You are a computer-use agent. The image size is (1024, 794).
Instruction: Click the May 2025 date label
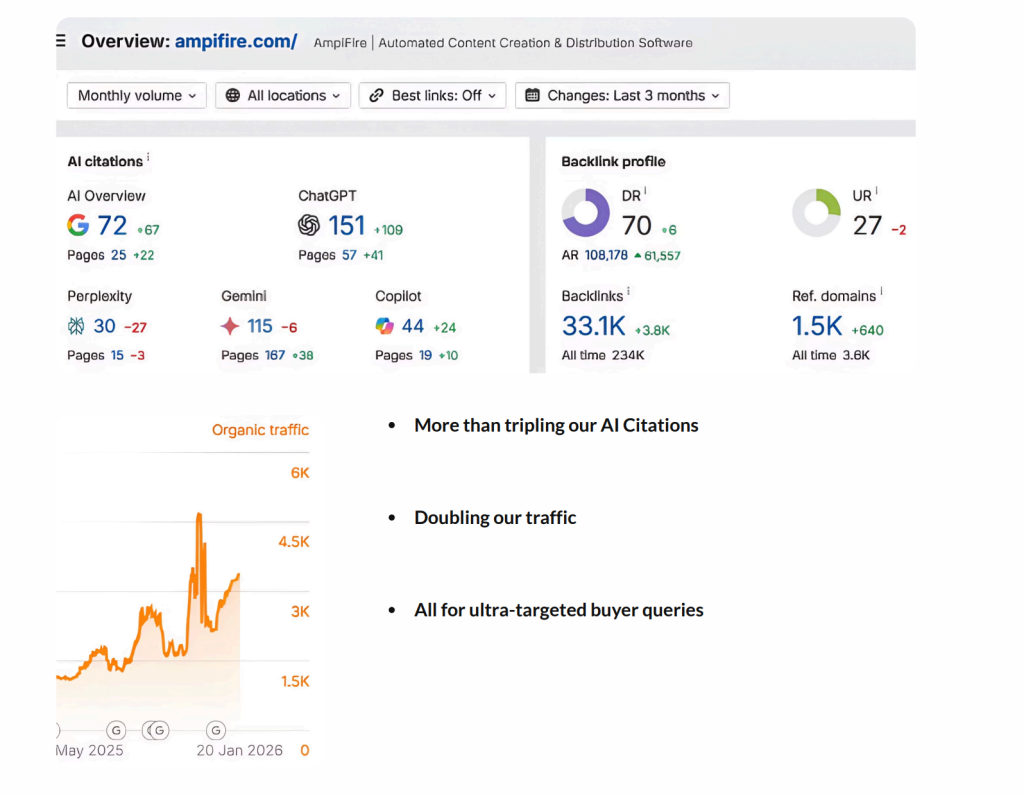[x=89, y=750]
